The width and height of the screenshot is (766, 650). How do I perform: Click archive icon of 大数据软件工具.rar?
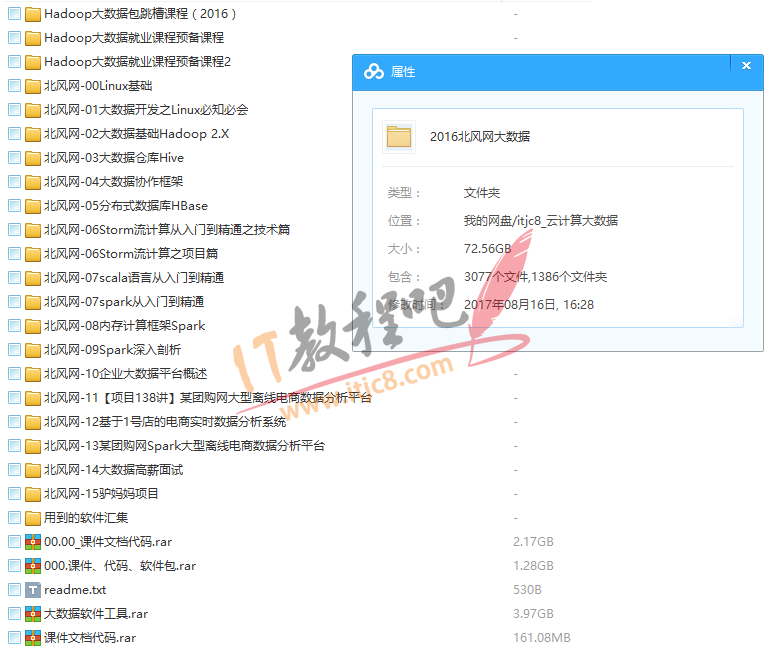[33, 614]
